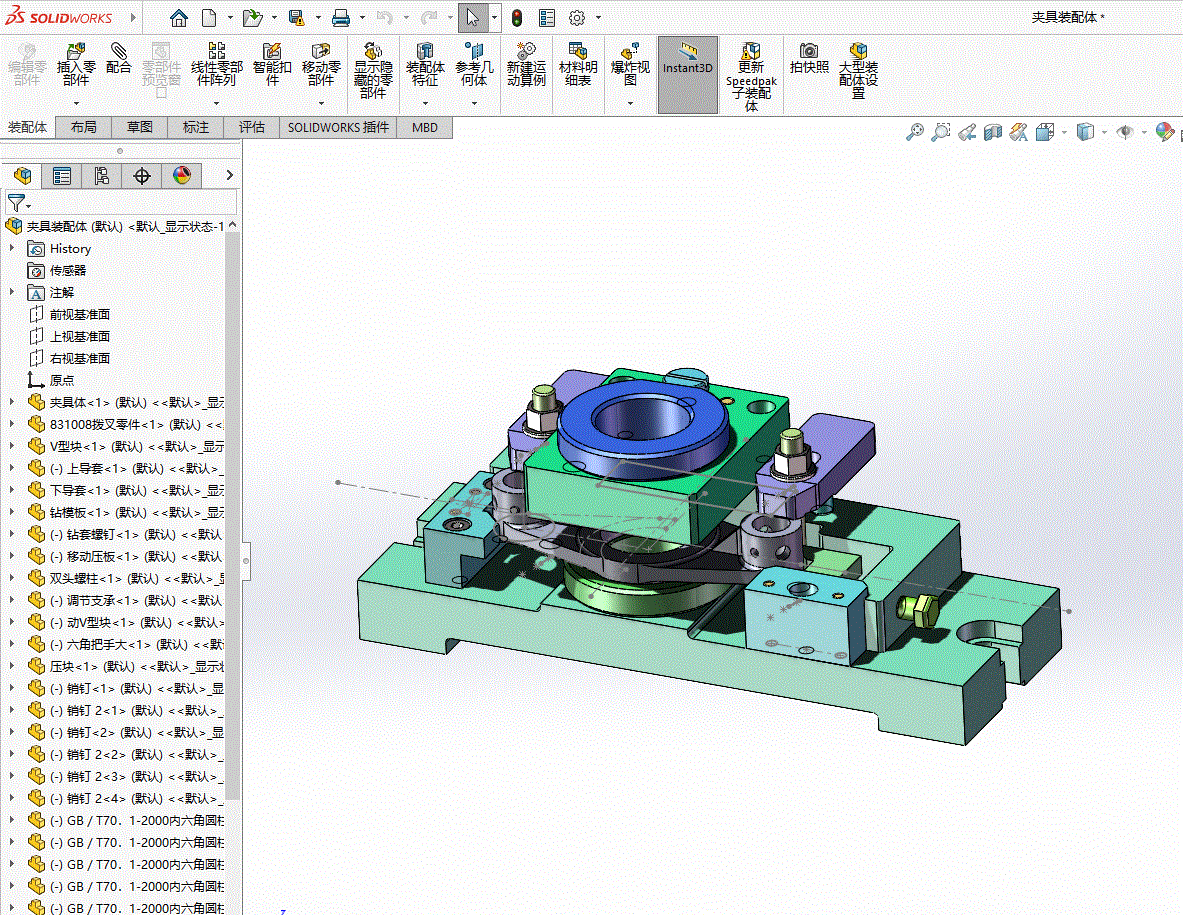Click Show Hidden Components (显示隐藏的零部件)
This screenshot has height=915, width=1183.
tap(373, 71)
